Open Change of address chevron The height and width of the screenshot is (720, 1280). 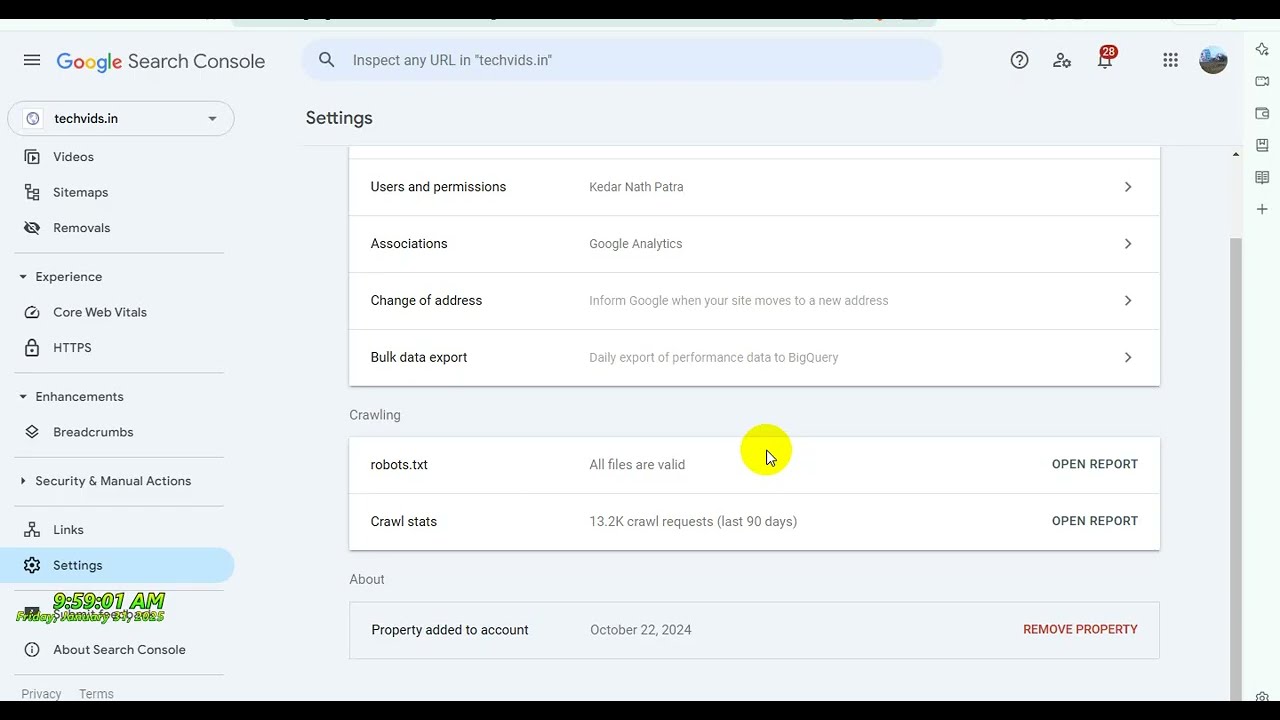(1127, 300)
